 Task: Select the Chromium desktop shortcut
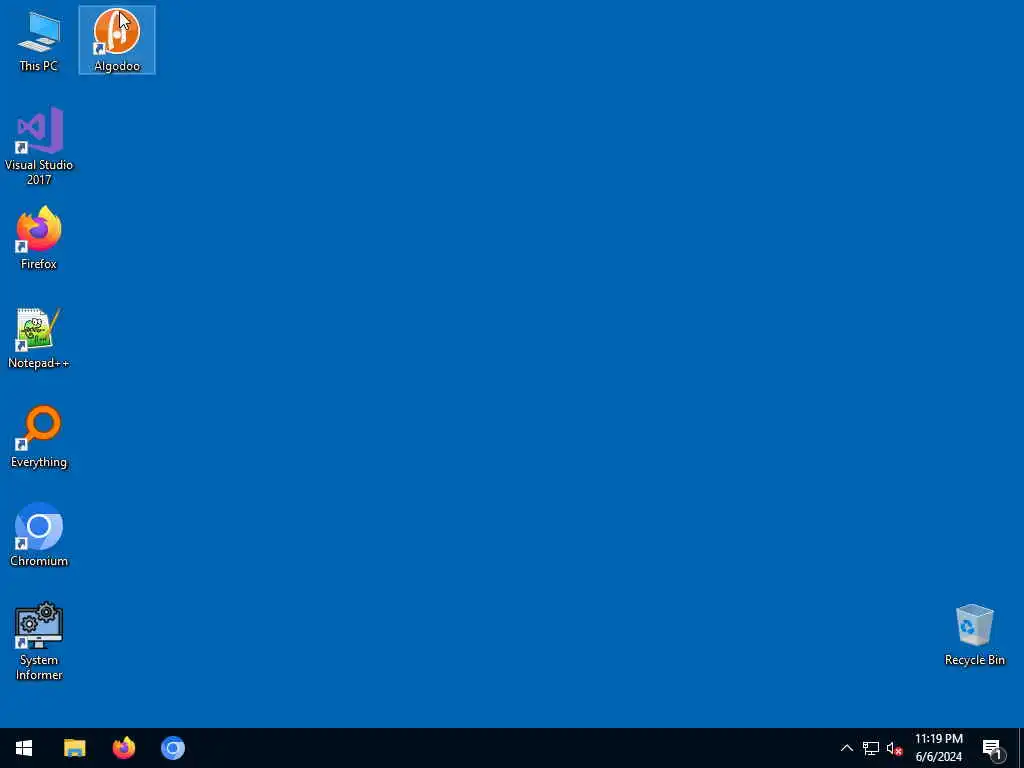pos(39,535)
